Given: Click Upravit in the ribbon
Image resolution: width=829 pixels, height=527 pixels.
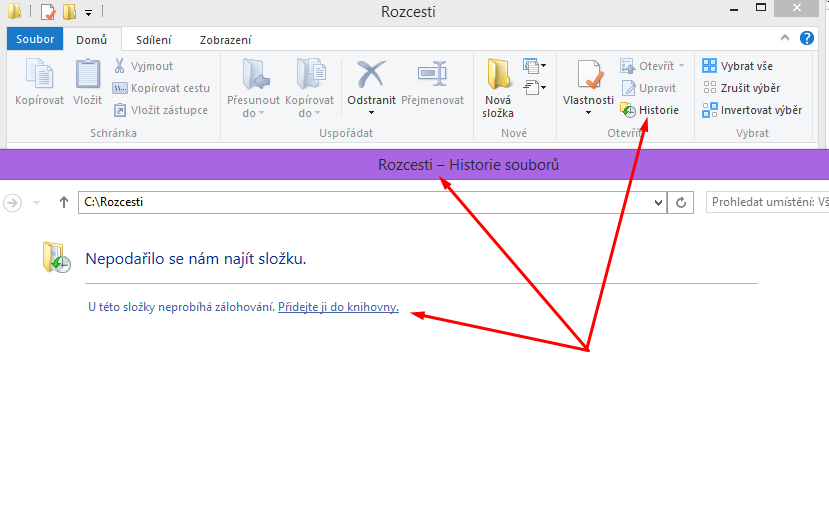Looking at the screenshot, I should point(649,88).
